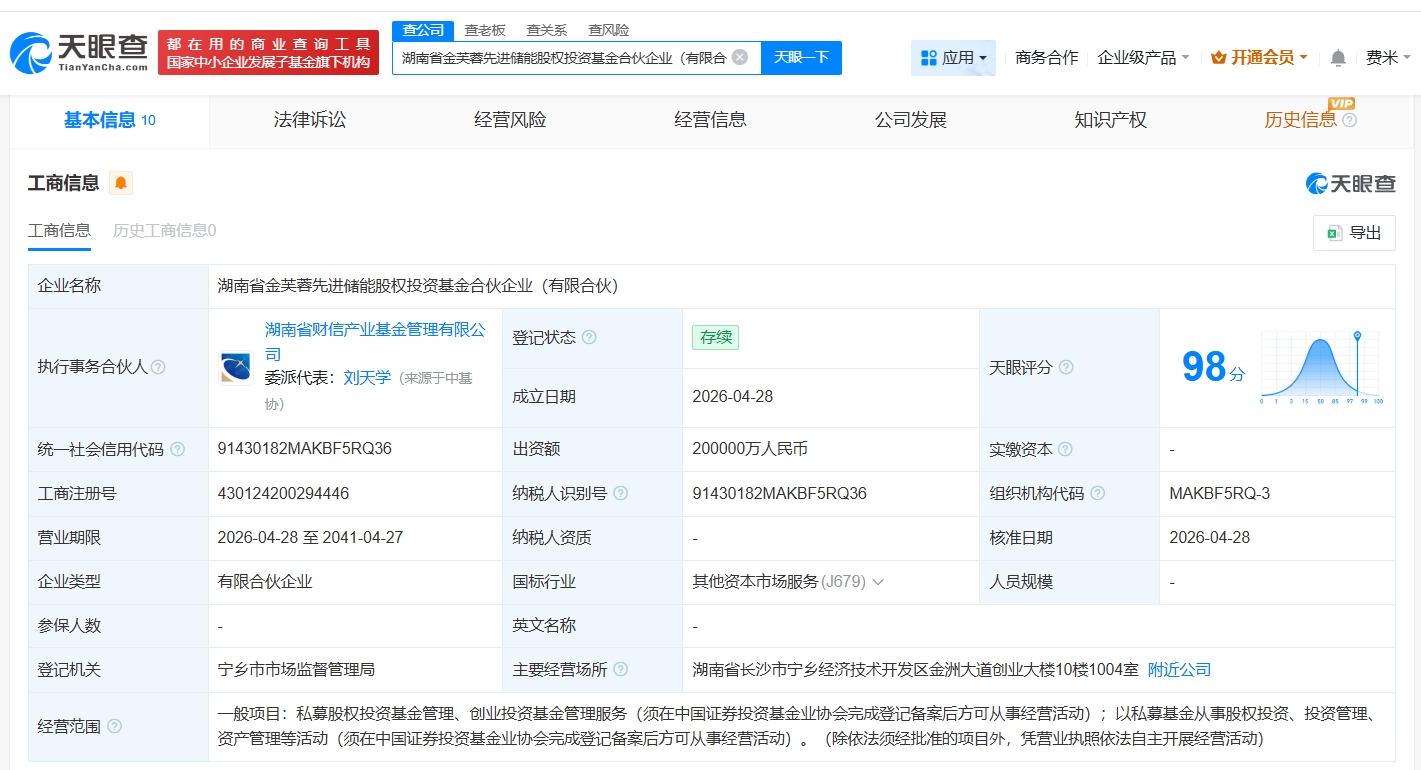The image size is (1421, 770).
Task: Click help icon next to 统一社会信用代码
Action: [178, 449]
